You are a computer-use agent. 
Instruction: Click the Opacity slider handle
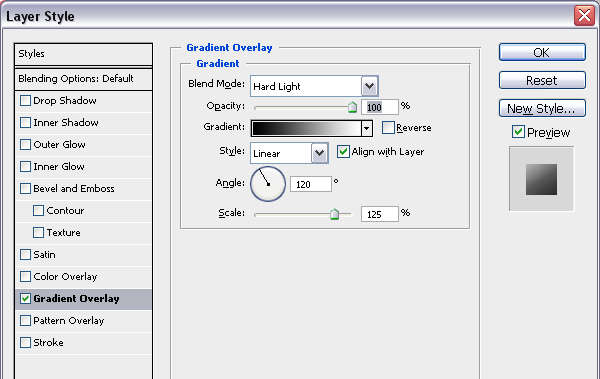pyautogui.click(x=352, y=107)
